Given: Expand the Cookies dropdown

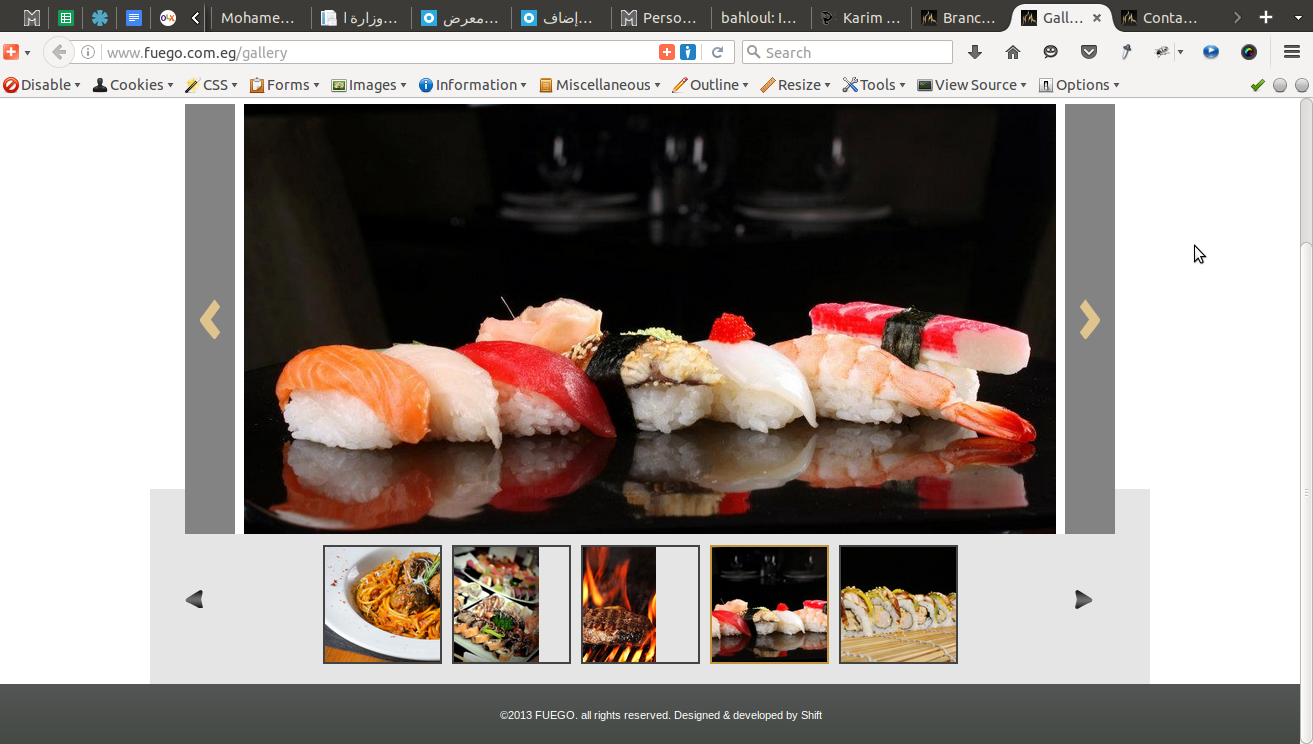Looking at the screenshot, I should pos(133,85).
